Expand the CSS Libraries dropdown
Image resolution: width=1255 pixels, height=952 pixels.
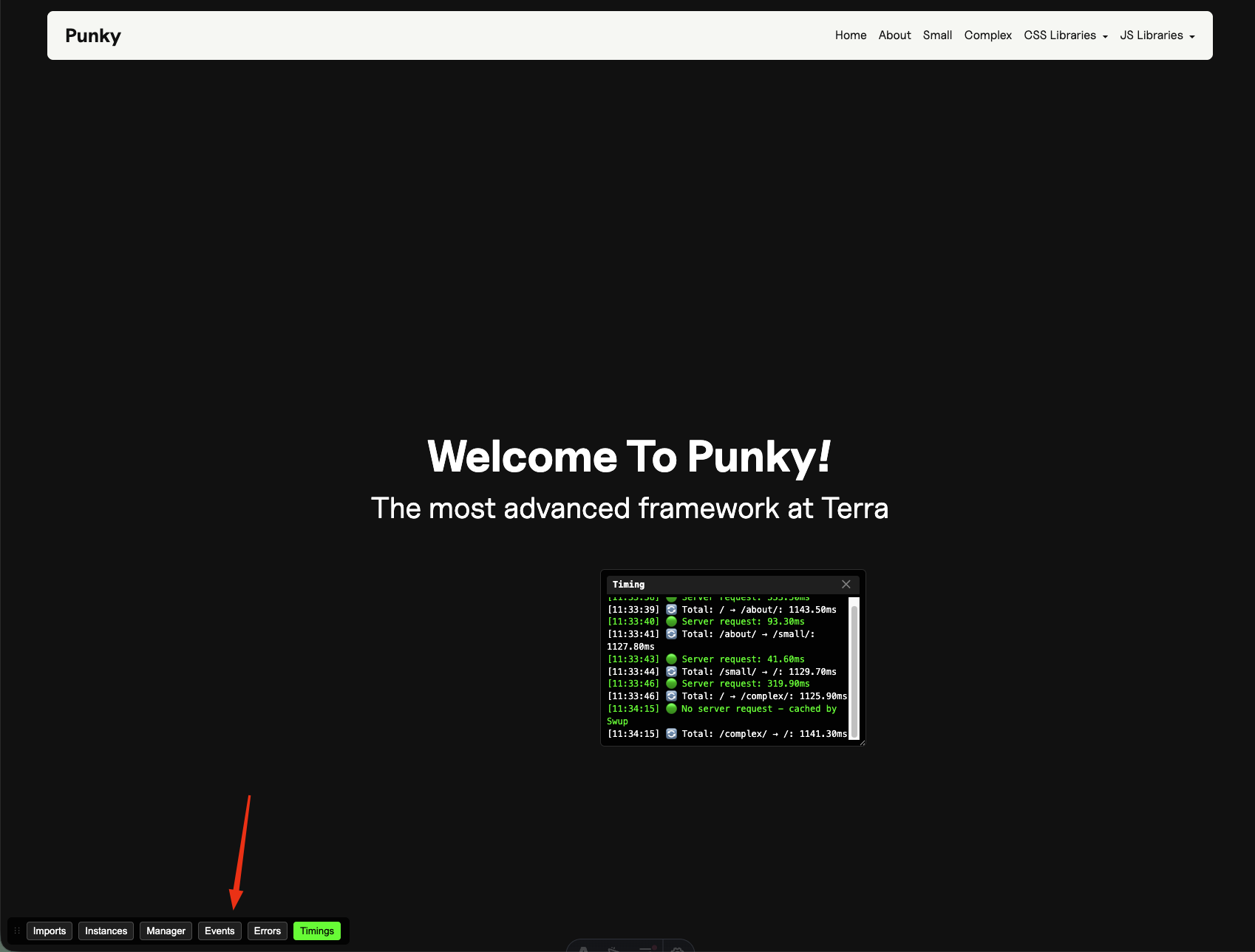[x=1065, y=35]
